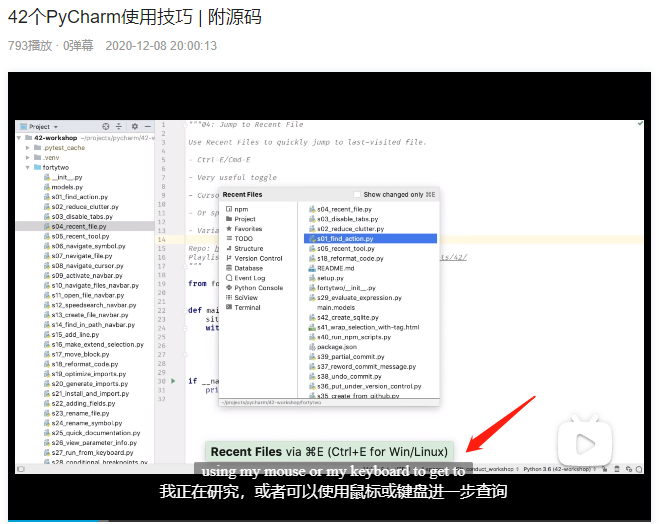Screen dimensions: 659x524
Task: Open s38_undo_commit.py in popup
Action: click(x=345, y=377)
